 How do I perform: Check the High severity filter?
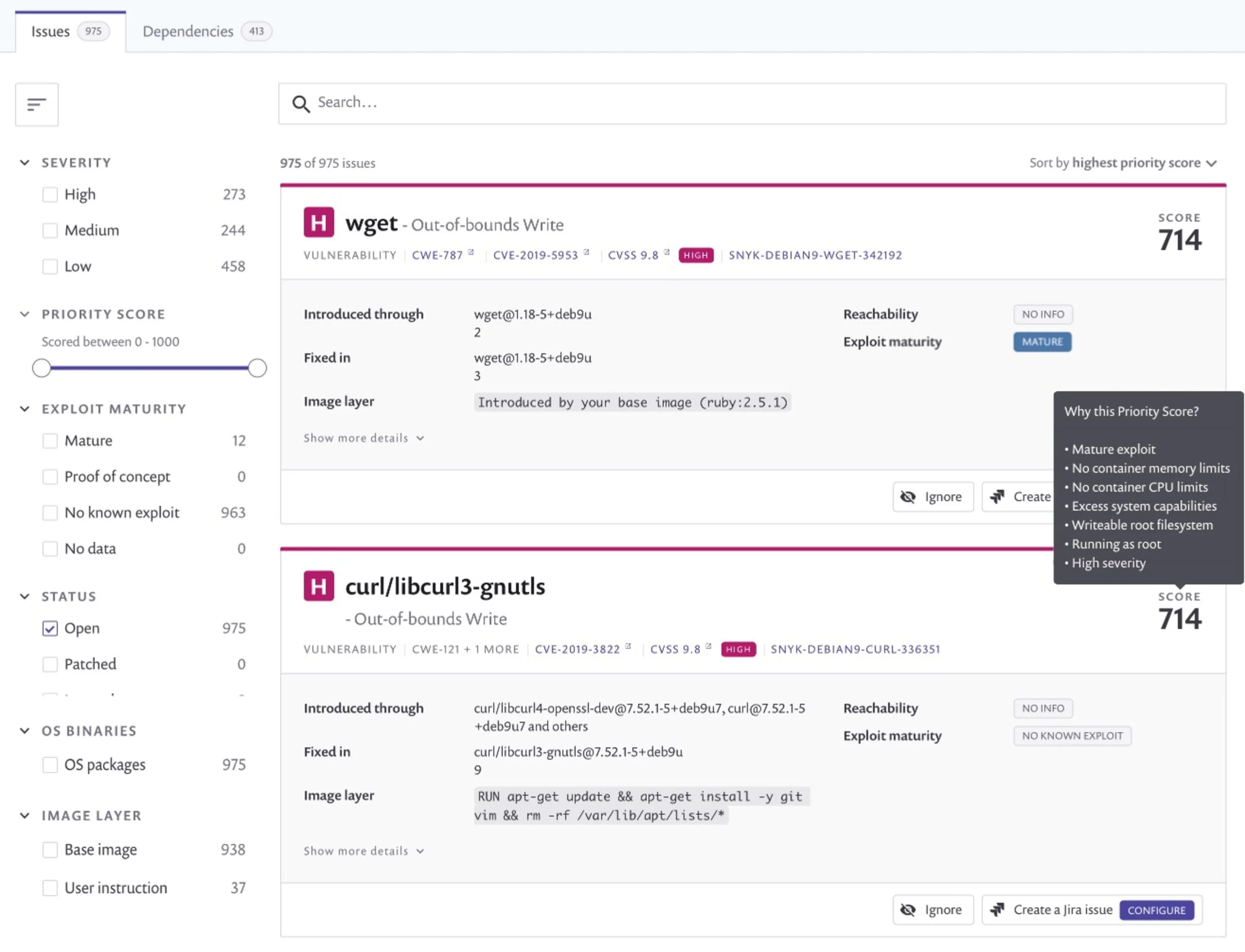[x=51, y=195]
